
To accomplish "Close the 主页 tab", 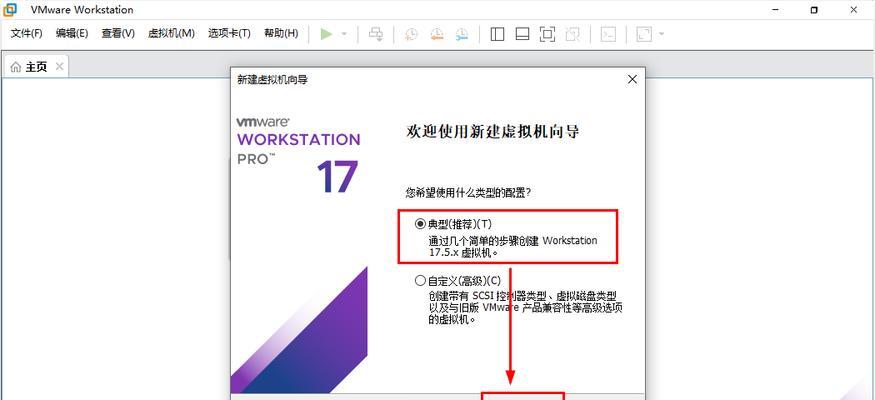I will click(59, 67).
